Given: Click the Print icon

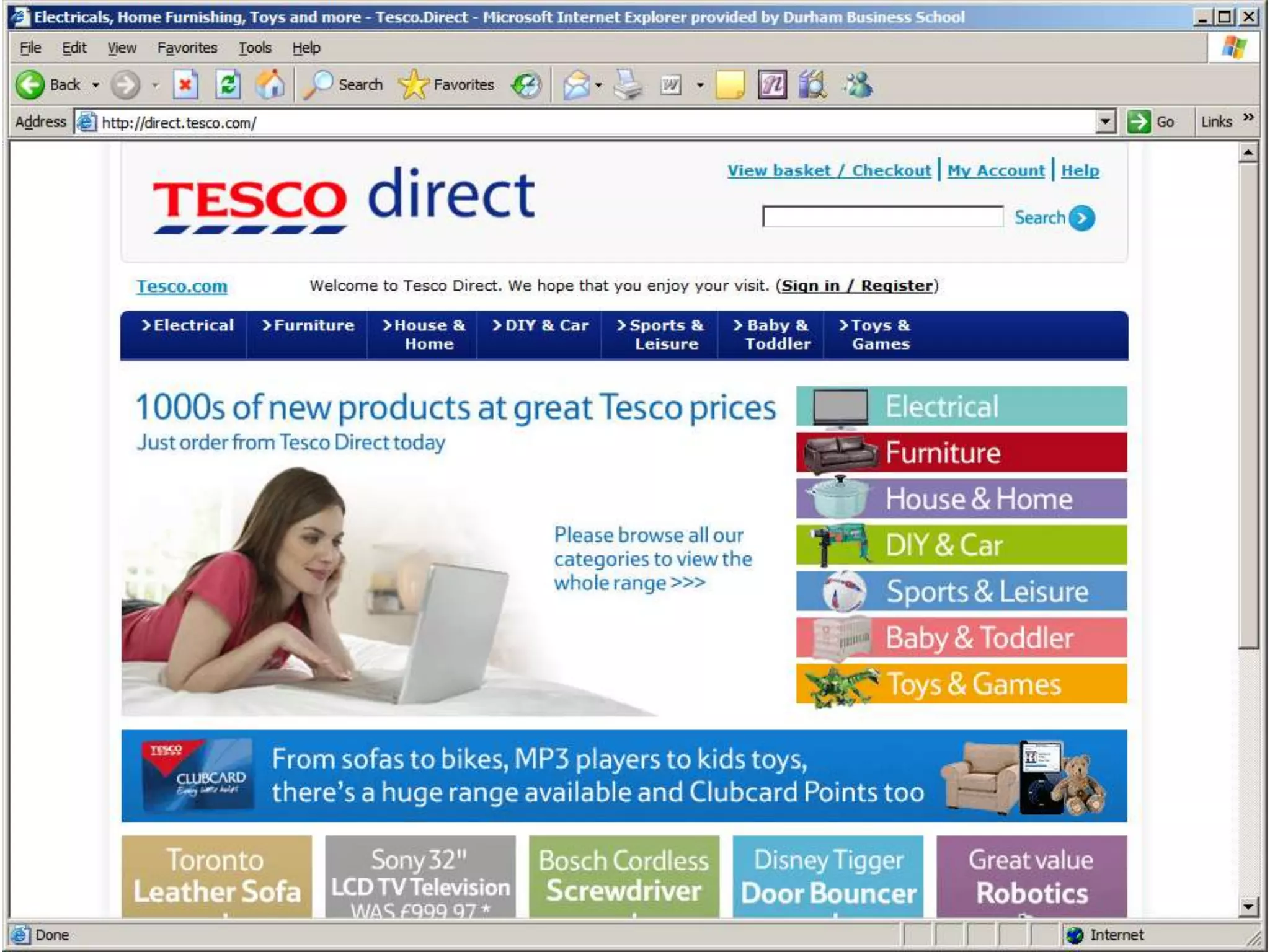Looking at the screenshot, I should tap(628, 85).
